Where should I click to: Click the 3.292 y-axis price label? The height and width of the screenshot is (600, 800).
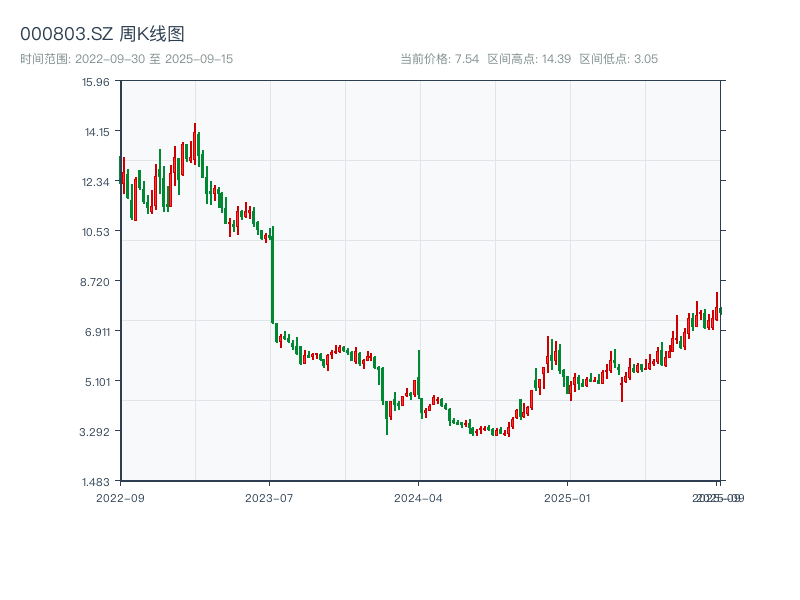tap(96, 431)
